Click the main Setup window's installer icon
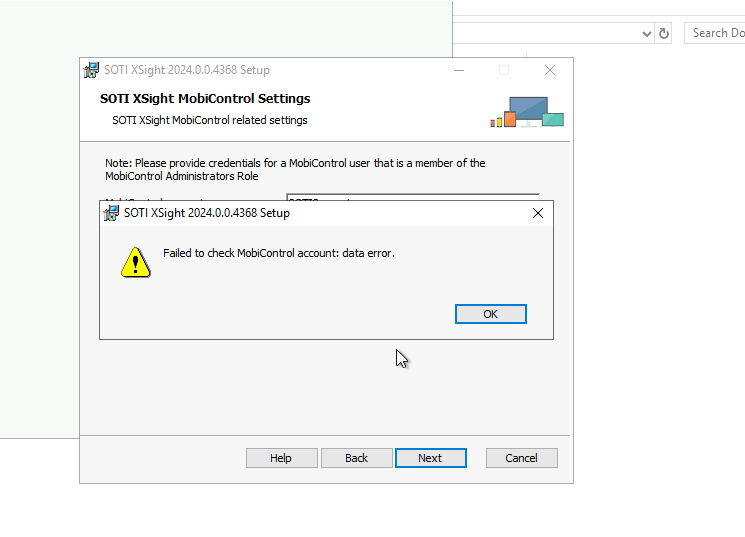745x537 pixels. tap(91, 70)
